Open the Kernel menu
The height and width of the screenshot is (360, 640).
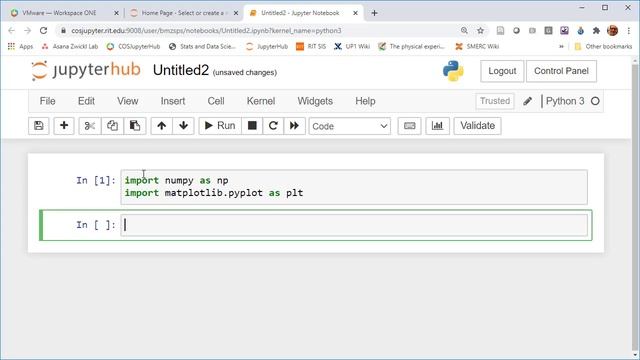point(261,101)
